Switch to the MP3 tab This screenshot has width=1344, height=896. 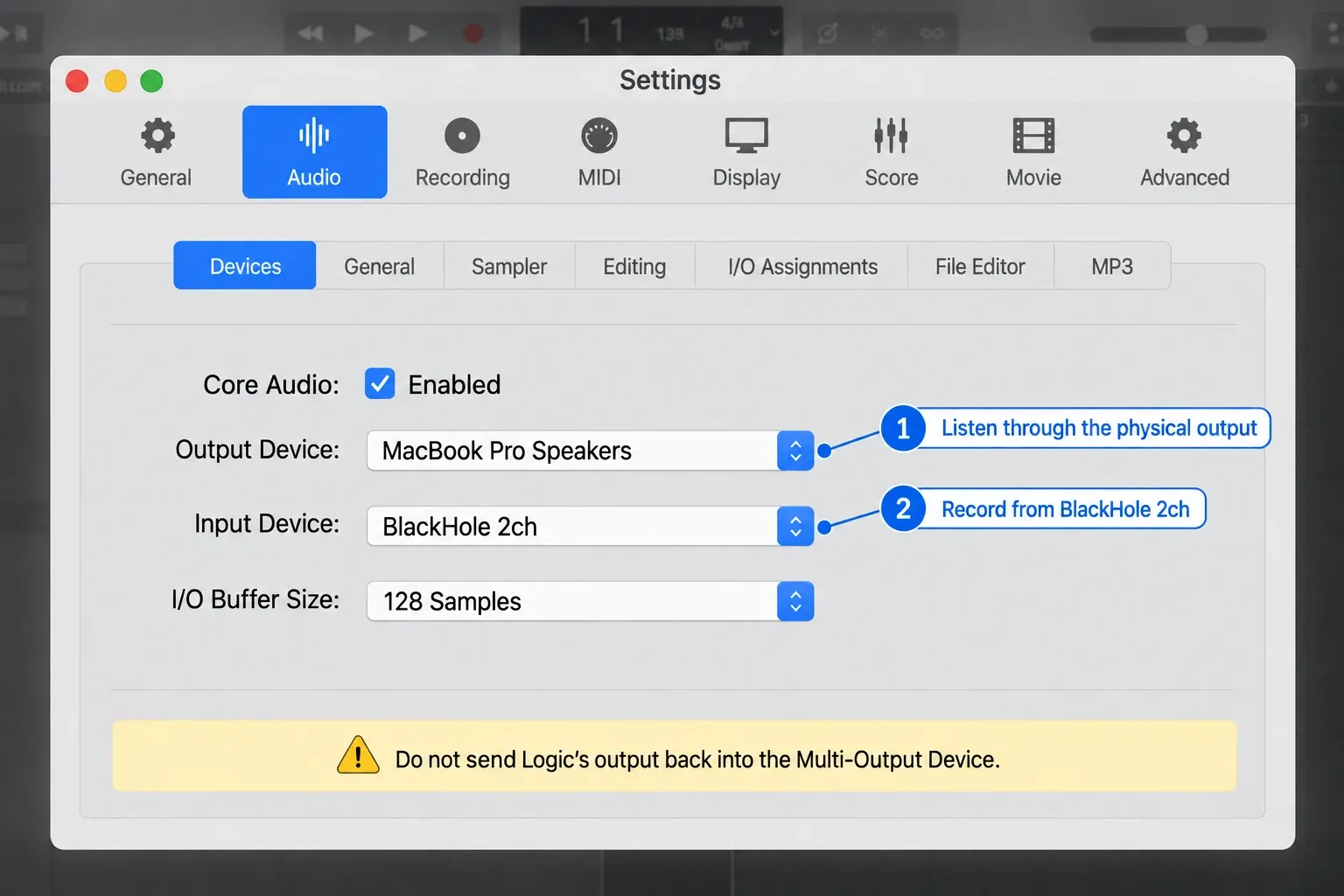coord(1112,266)
